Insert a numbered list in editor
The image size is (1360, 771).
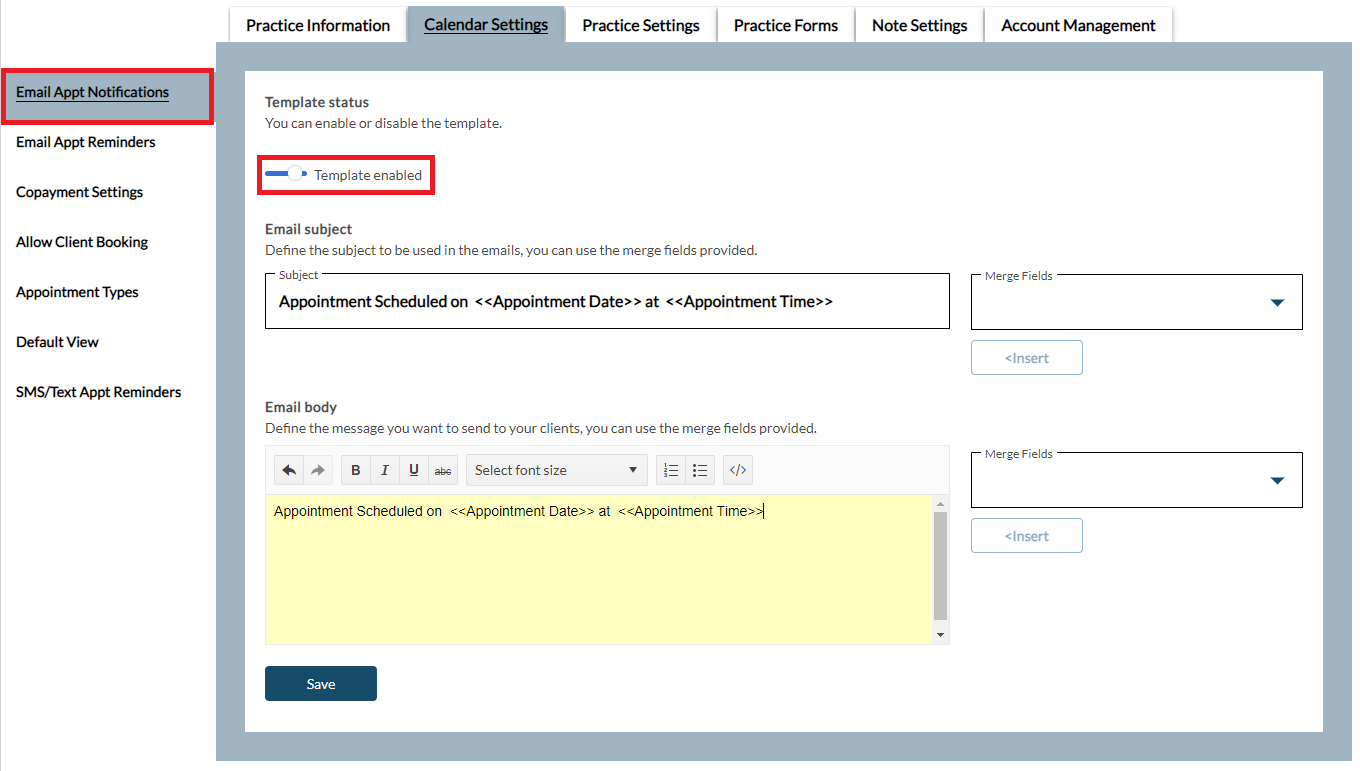click(672, 470)
